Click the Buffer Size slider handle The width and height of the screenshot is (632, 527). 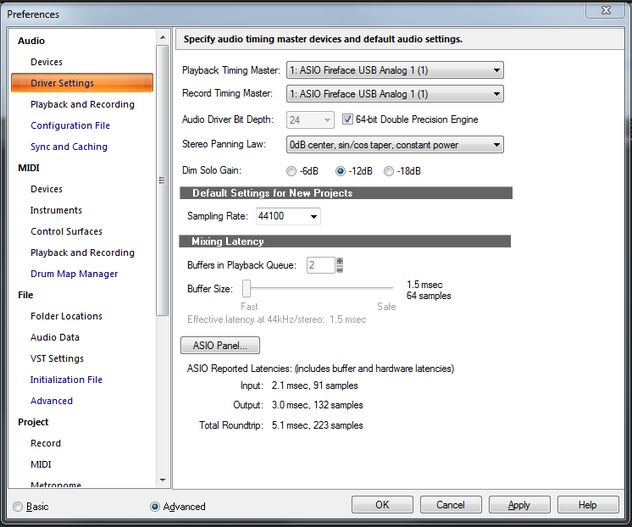[245, 289]
